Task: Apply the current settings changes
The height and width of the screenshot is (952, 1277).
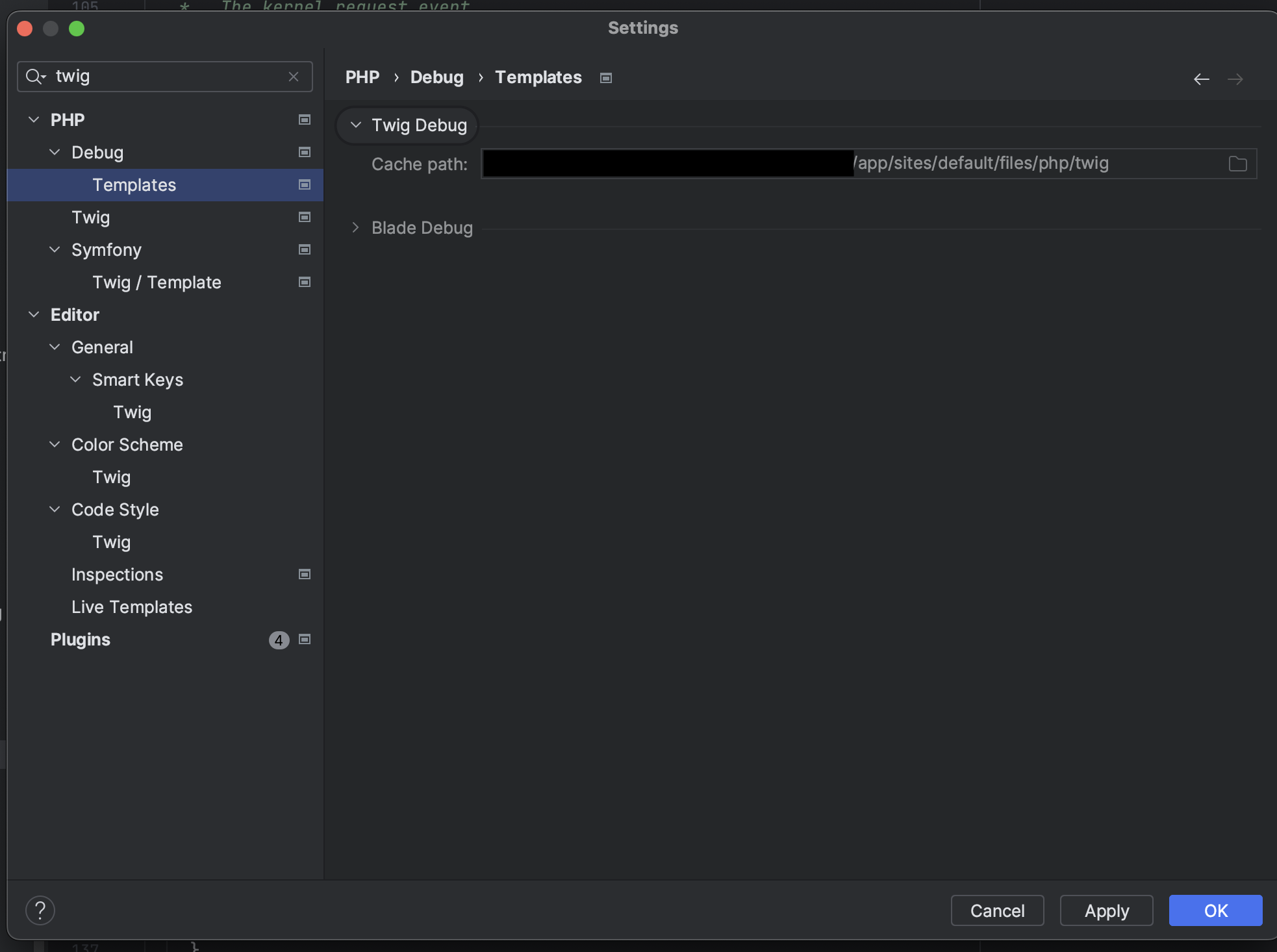Action: tap(1106, 910)
